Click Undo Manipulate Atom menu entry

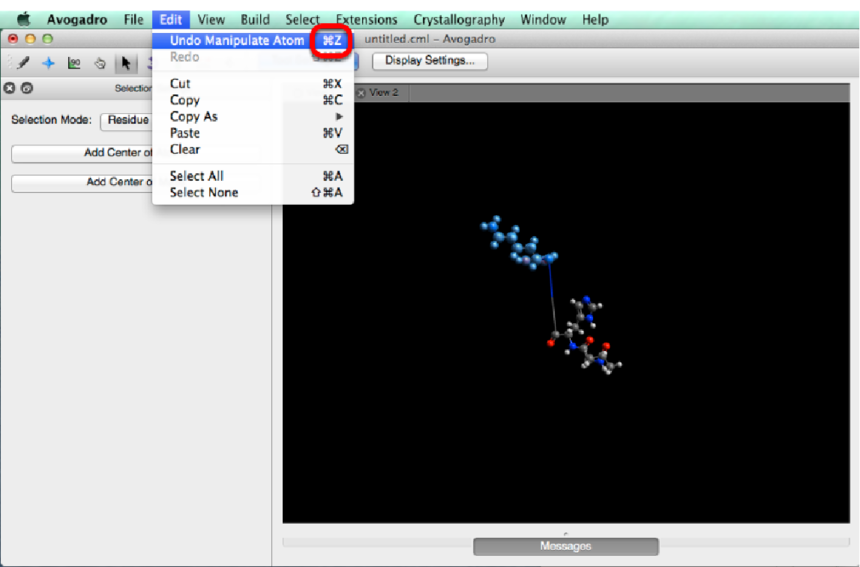click(237, 41)
